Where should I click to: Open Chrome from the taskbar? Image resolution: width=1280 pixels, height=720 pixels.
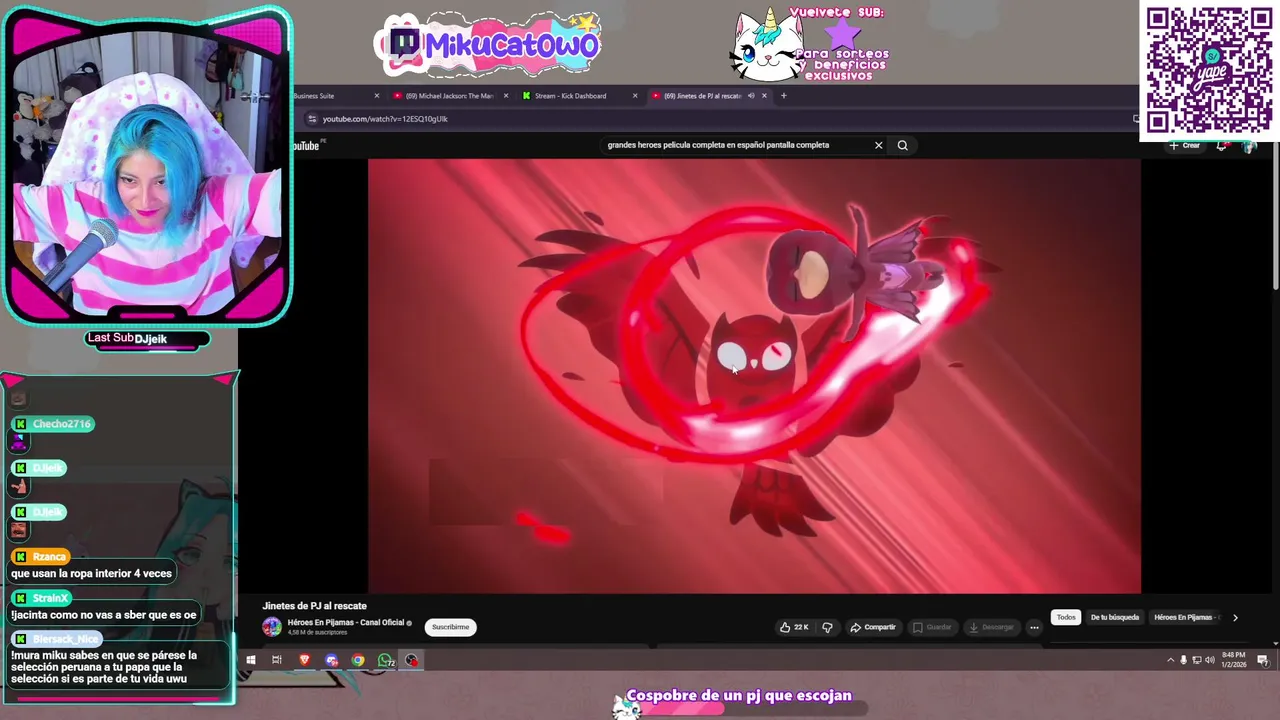tap(358, 660)
